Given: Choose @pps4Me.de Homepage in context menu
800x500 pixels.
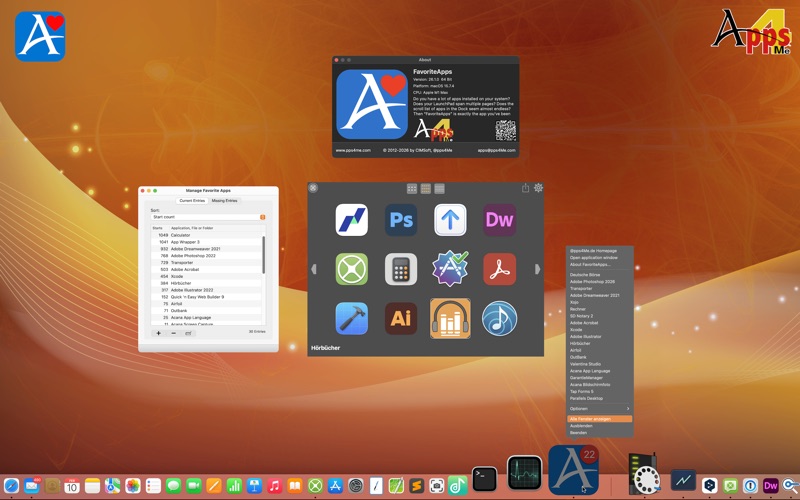Looking at the screenshot, I should 600,251.
